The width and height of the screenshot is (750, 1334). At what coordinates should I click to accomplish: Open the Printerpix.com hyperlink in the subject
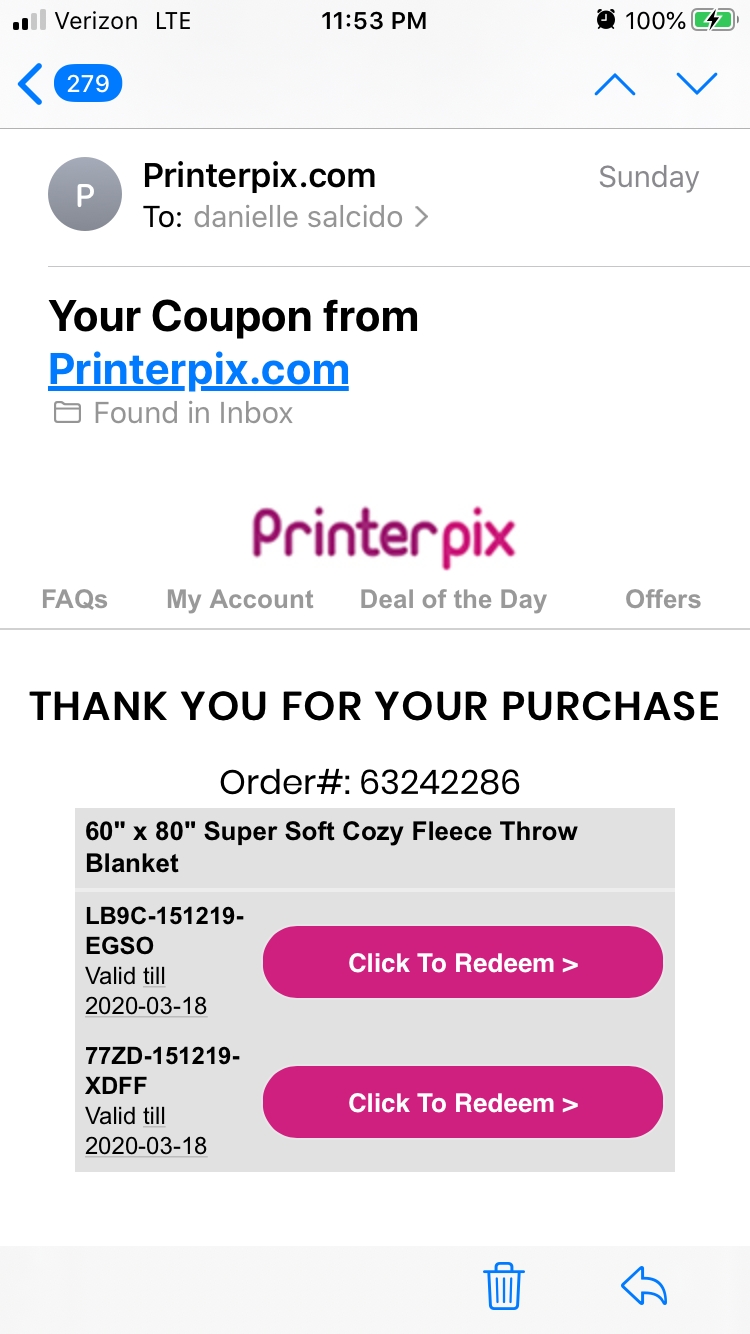[x=197, y=369]
